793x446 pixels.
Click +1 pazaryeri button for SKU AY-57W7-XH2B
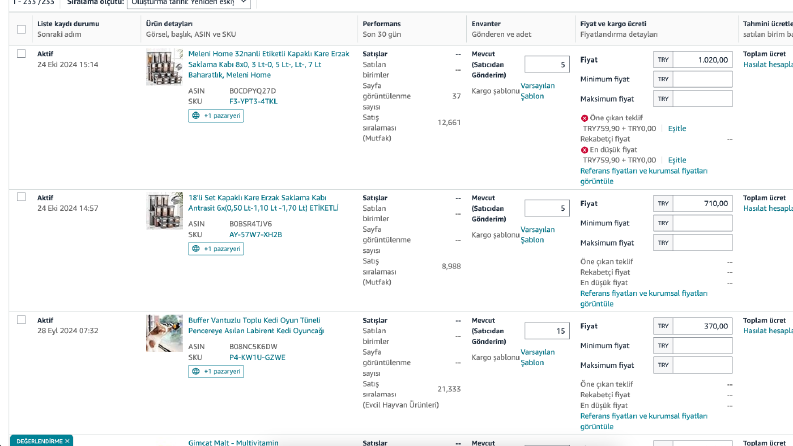[216, 249]
